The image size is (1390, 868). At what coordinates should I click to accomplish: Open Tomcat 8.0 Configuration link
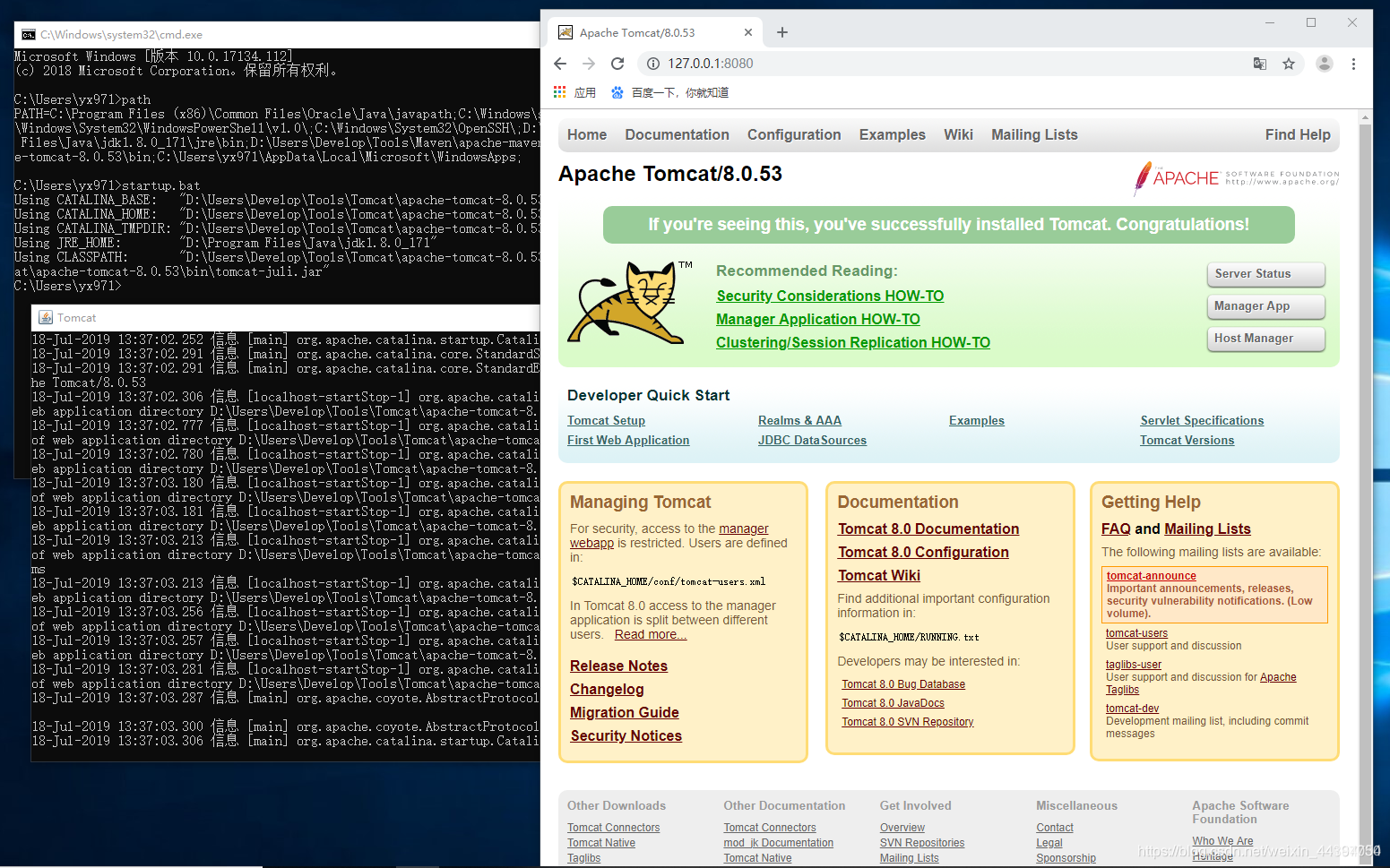(923, 552)
